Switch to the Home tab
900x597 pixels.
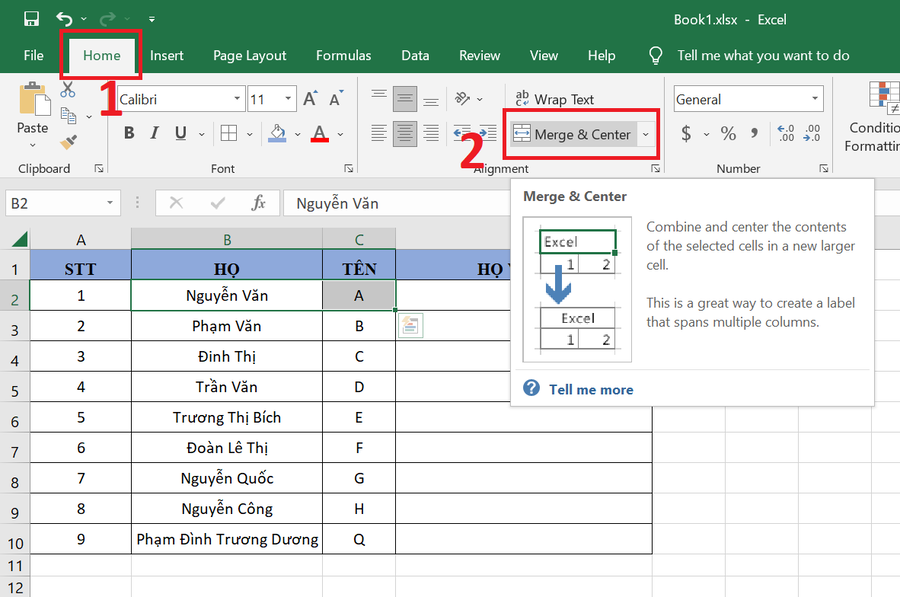(x=102, y=56)
